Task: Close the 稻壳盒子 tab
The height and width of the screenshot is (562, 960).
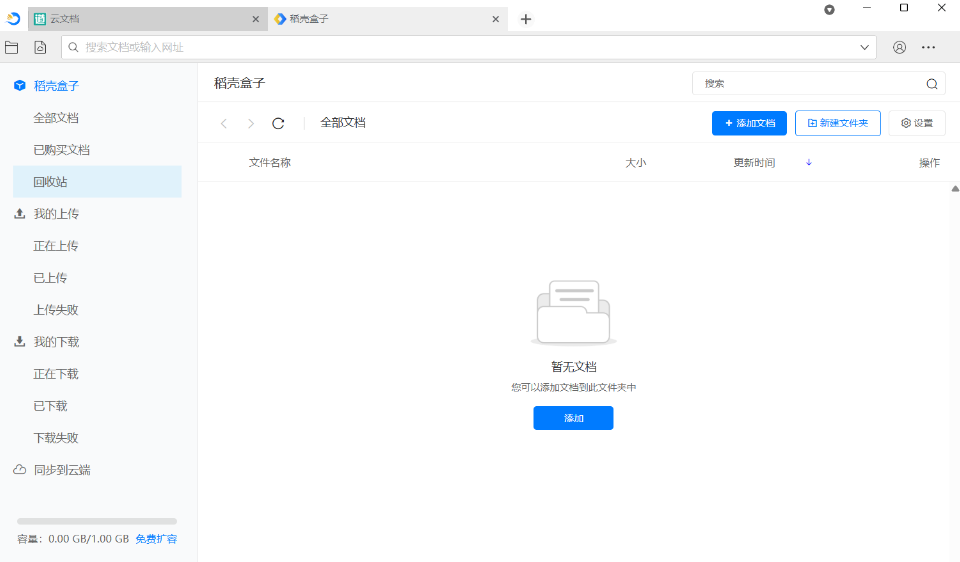Action: pyautogui.click(x=496, y=19)
